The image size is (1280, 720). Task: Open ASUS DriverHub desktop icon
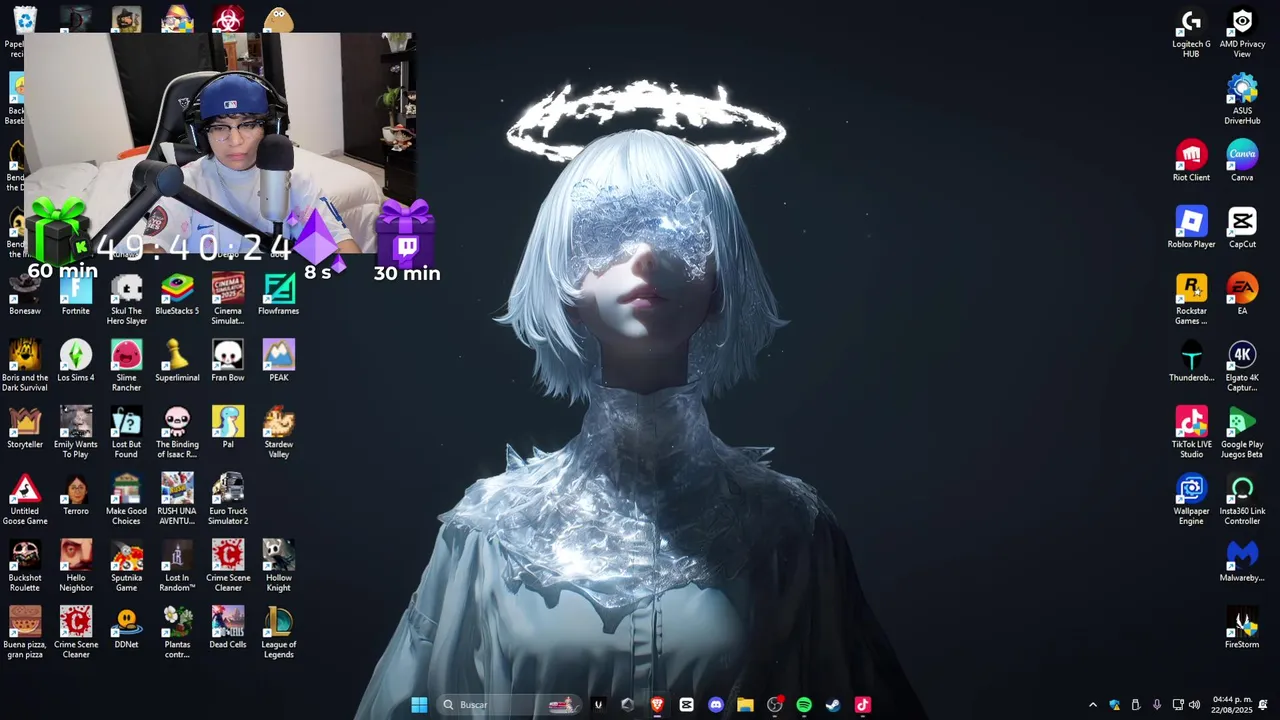tap(1242, 100)
